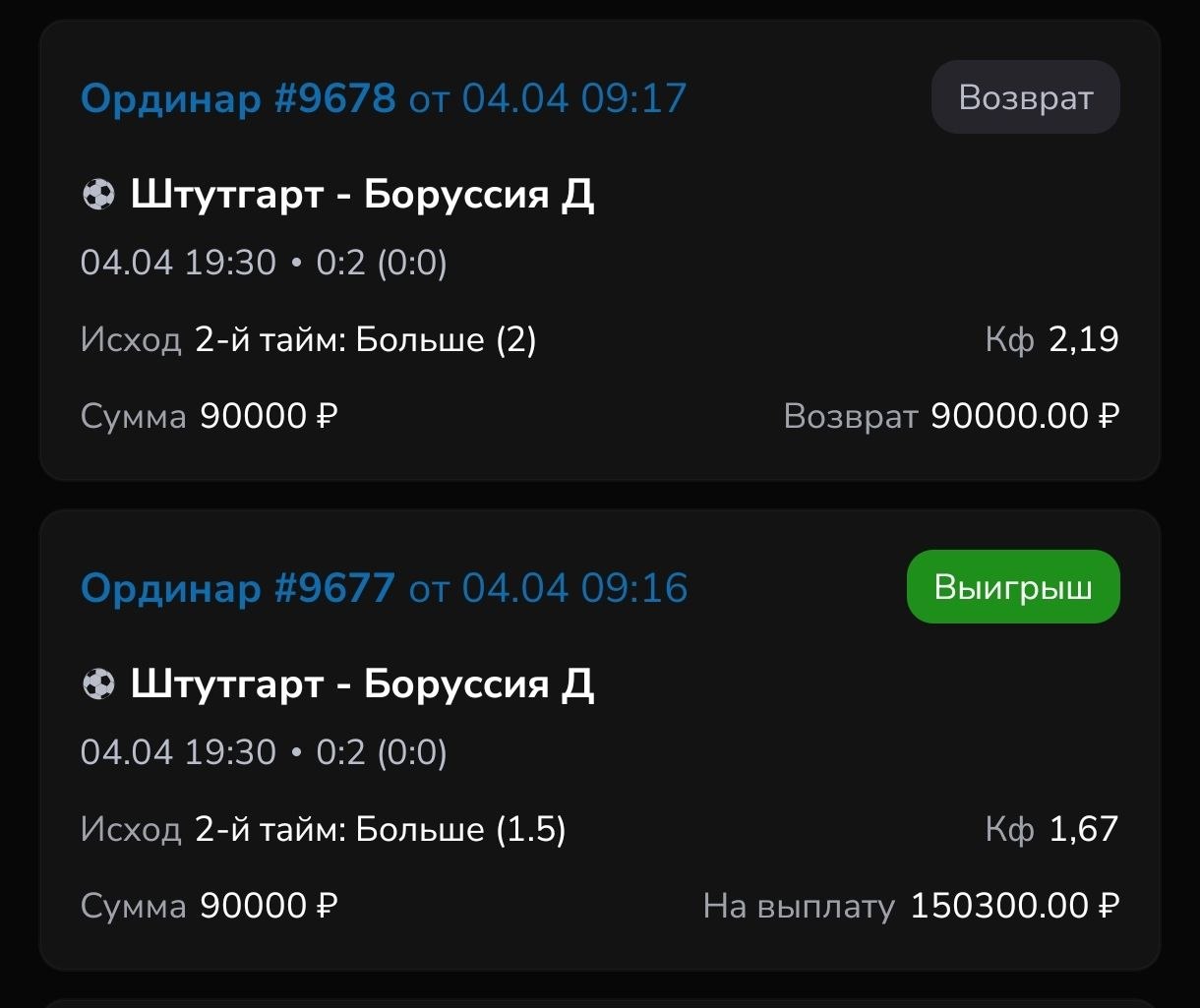
Task: Tap the outcome 2-й тайм: Больше (2)
Action: click(x=366, y=340)
